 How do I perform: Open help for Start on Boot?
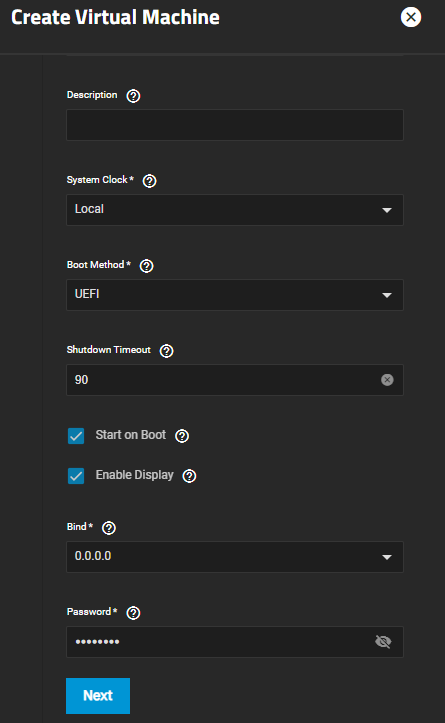182,436
